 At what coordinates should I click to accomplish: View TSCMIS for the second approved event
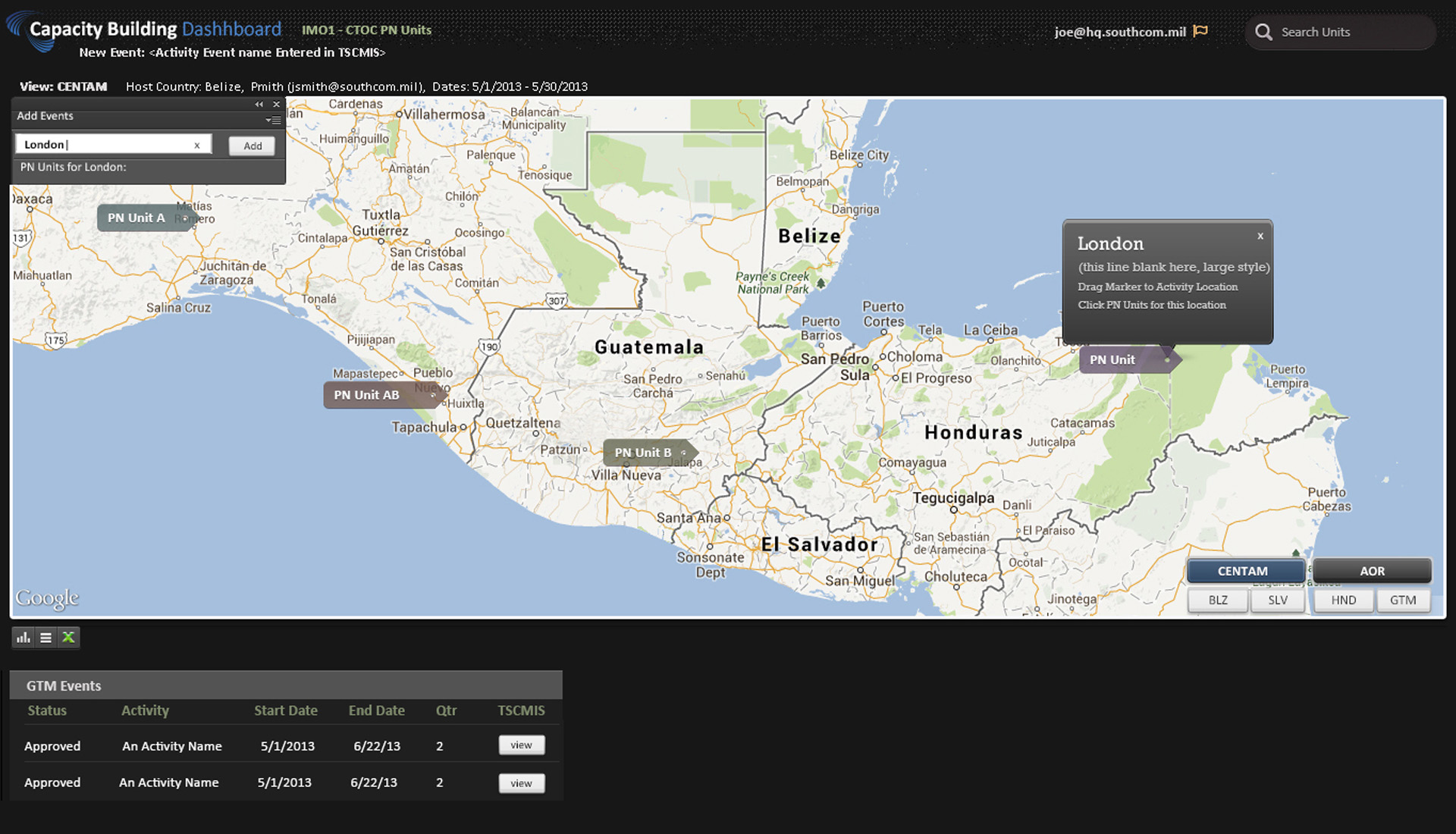pos(521,783)
